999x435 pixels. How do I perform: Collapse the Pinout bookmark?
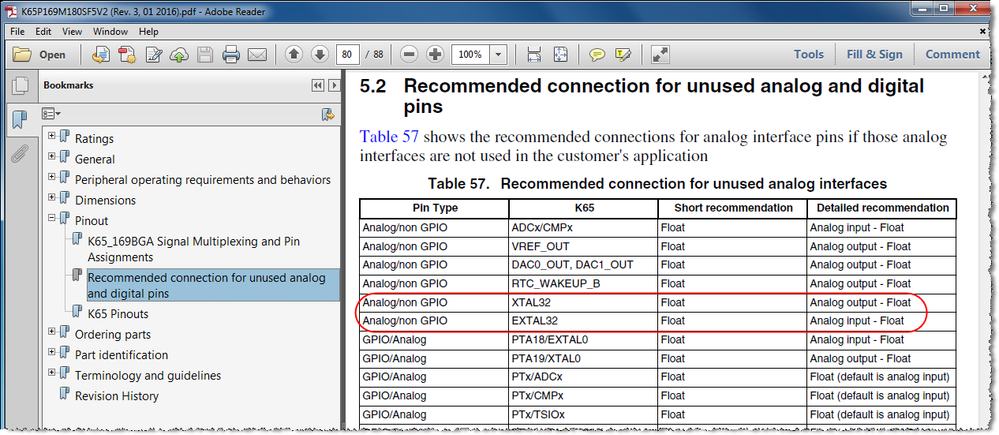[52, 218]
